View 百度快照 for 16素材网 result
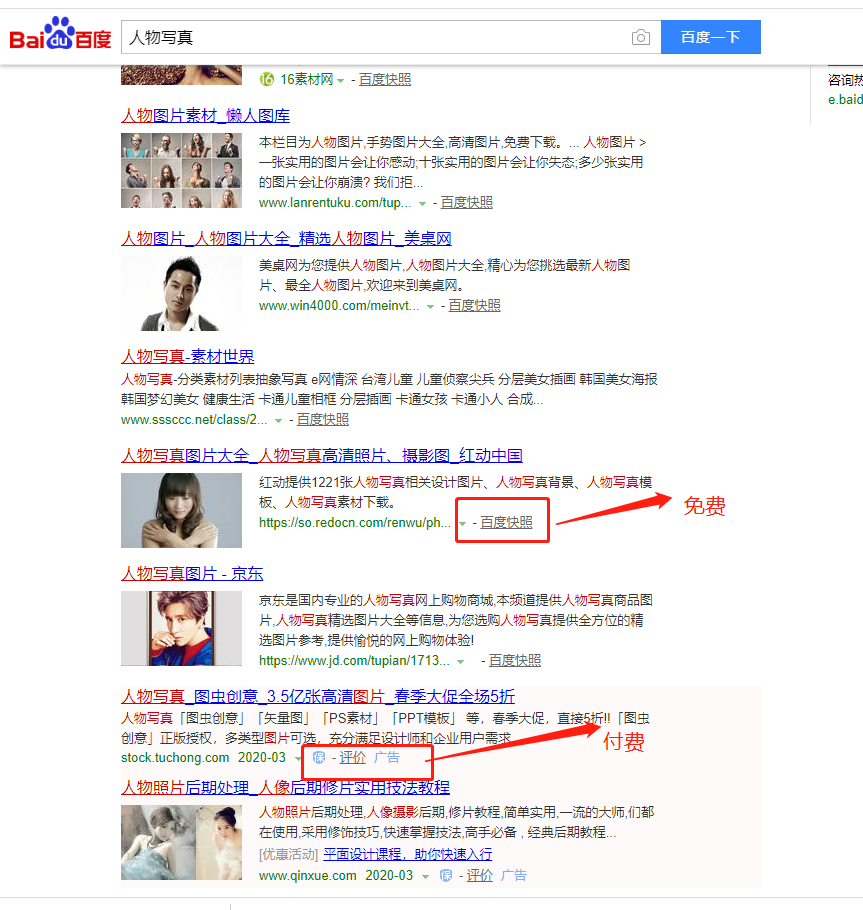 pyautogui.click(x=385, y=79)
